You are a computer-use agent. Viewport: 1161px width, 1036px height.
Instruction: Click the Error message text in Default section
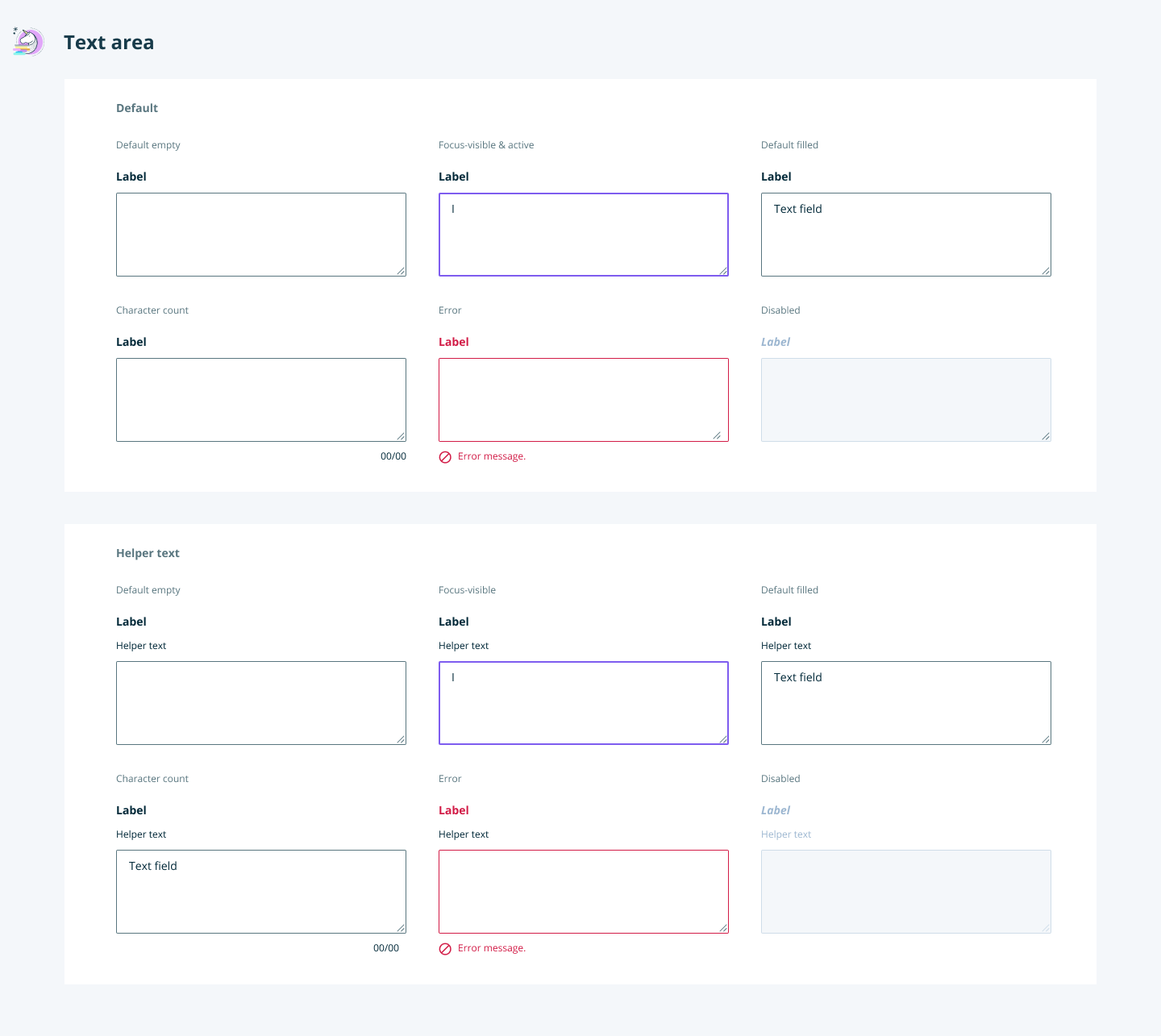tap(492, 456)
